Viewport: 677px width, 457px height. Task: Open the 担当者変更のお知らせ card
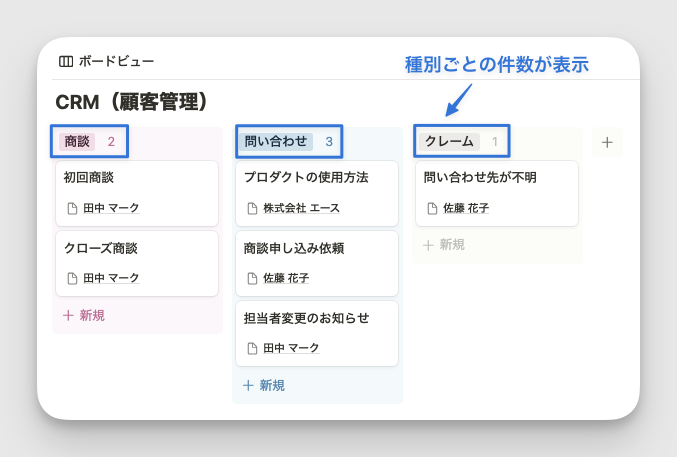tap(317, 333)
